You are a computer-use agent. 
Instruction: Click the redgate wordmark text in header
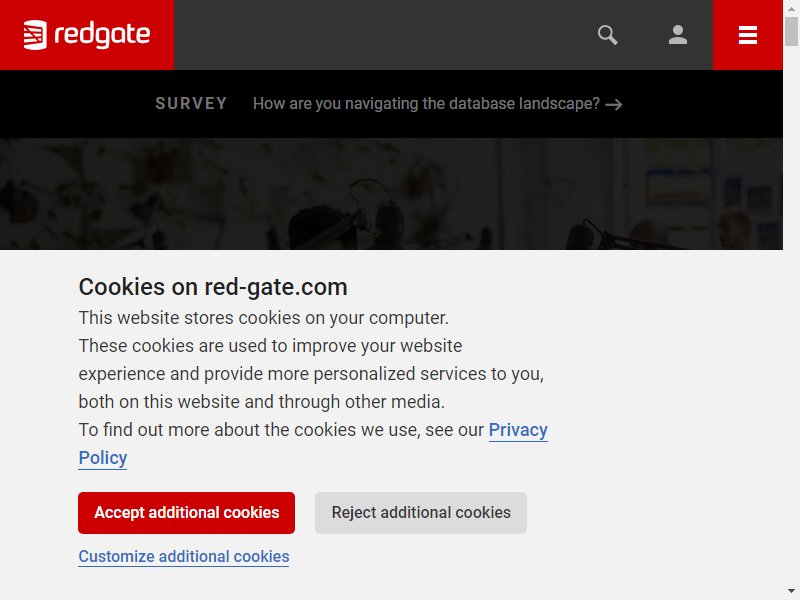(x=102, y=35)
